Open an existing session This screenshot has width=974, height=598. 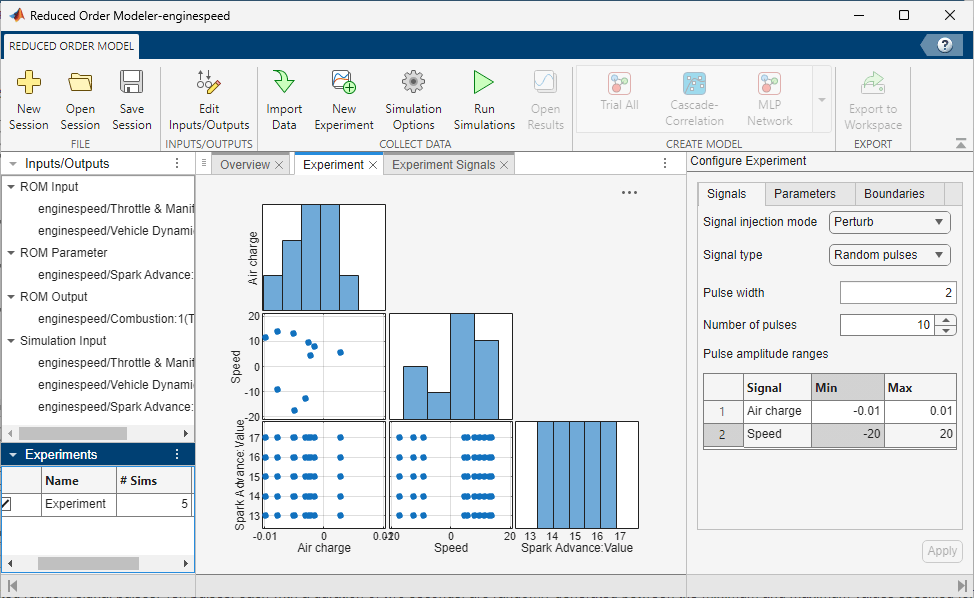pos(80,97)
